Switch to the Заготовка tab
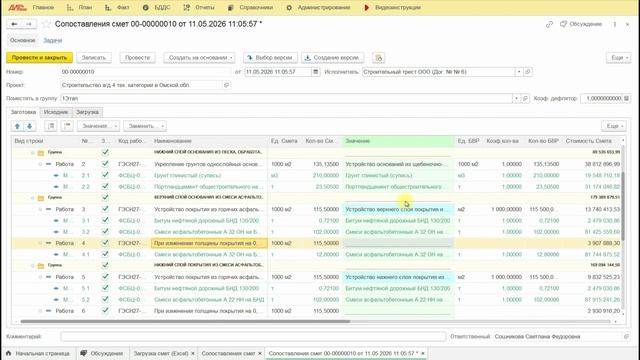Image resolution: width=640 pixels, height=360 pixels. [23, 112]
